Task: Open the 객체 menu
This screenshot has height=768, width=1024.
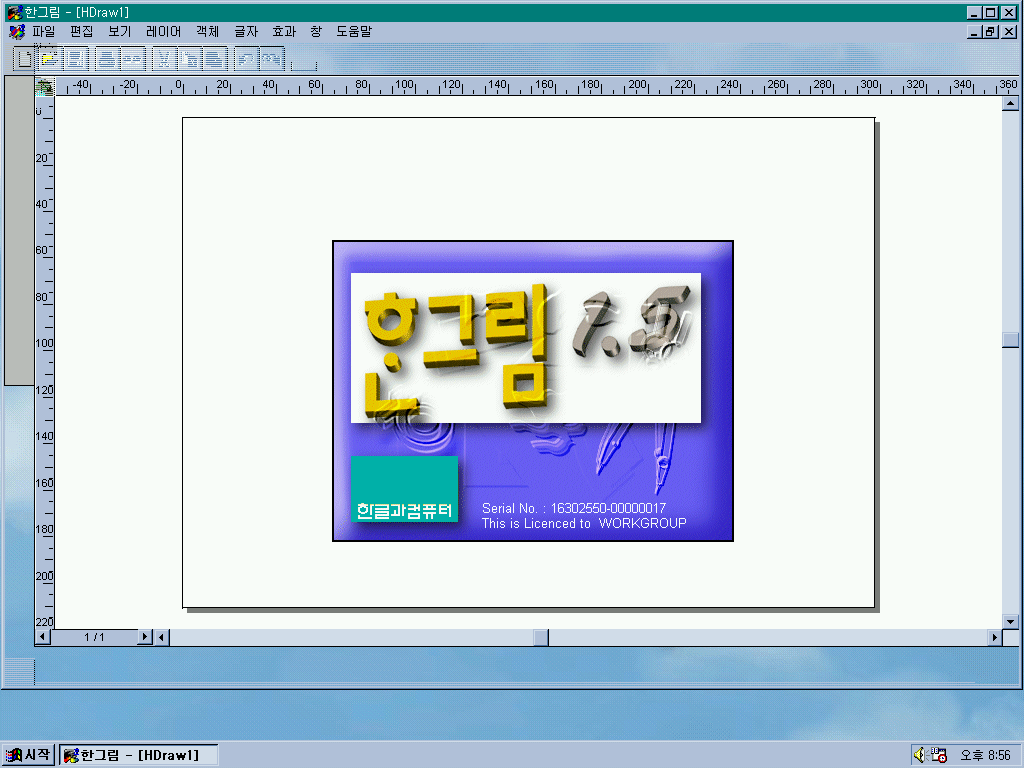Action: click(x=208, y=31)
